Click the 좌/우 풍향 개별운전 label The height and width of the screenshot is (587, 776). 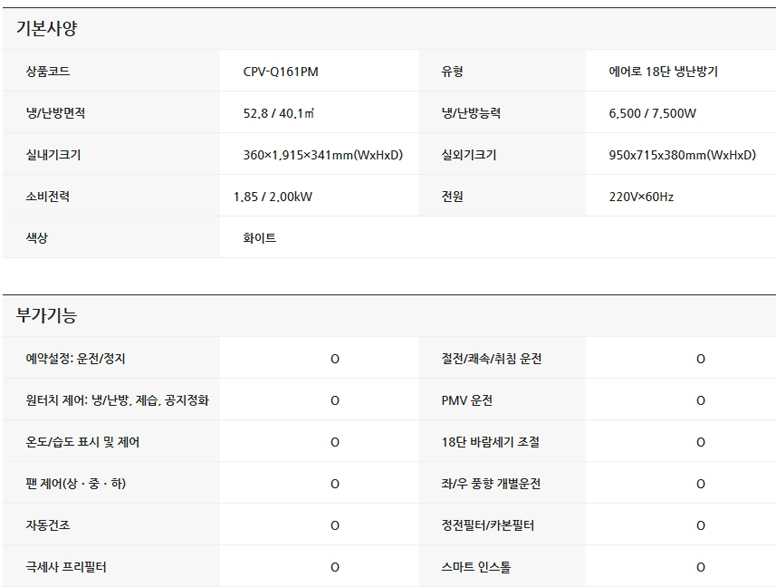coord(491,483)
